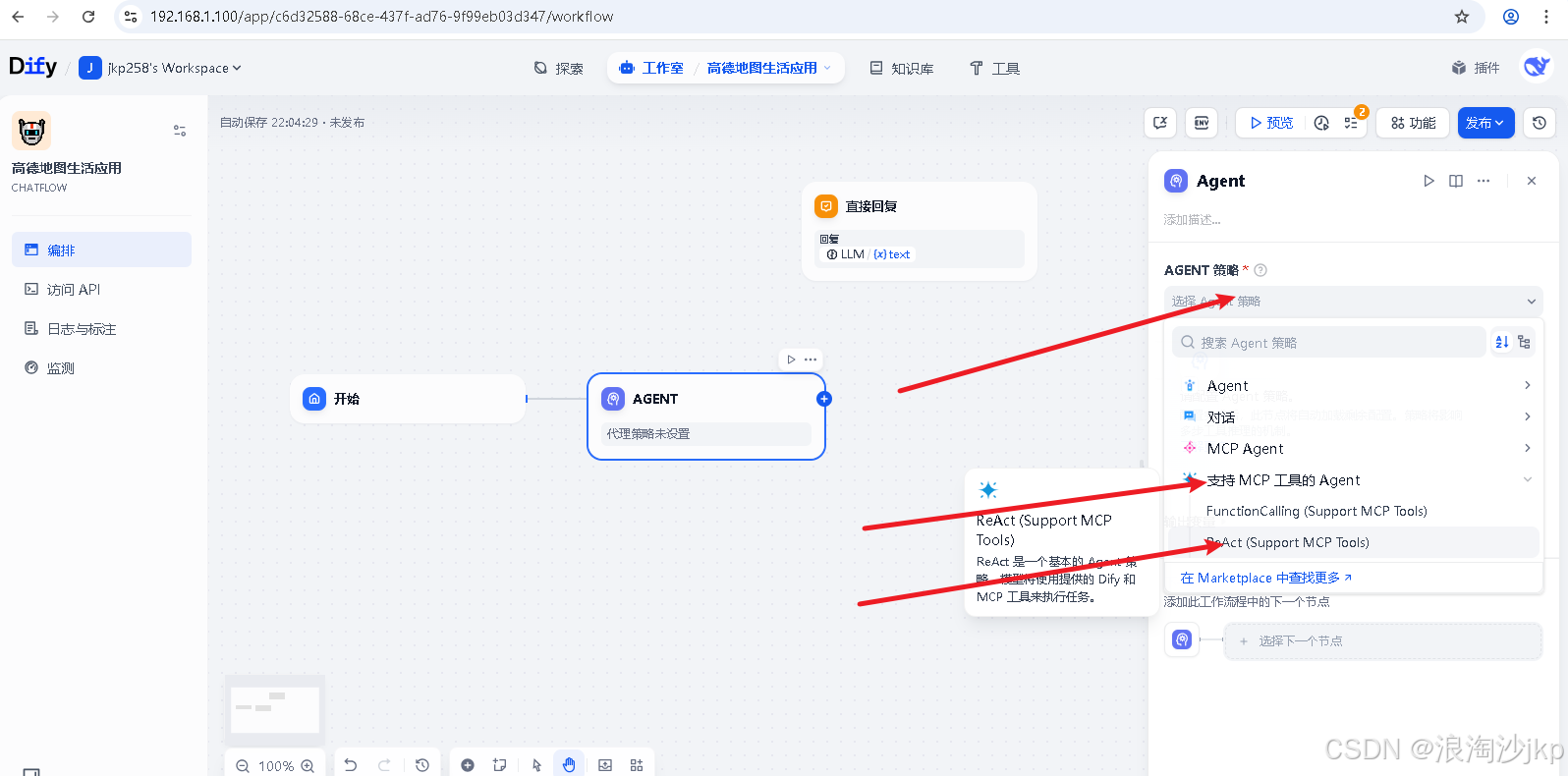The width and height of the screenshot is (1568, 776).
Task: Click the canvas minimap thumbnail
Action: [x=275, y=708]
